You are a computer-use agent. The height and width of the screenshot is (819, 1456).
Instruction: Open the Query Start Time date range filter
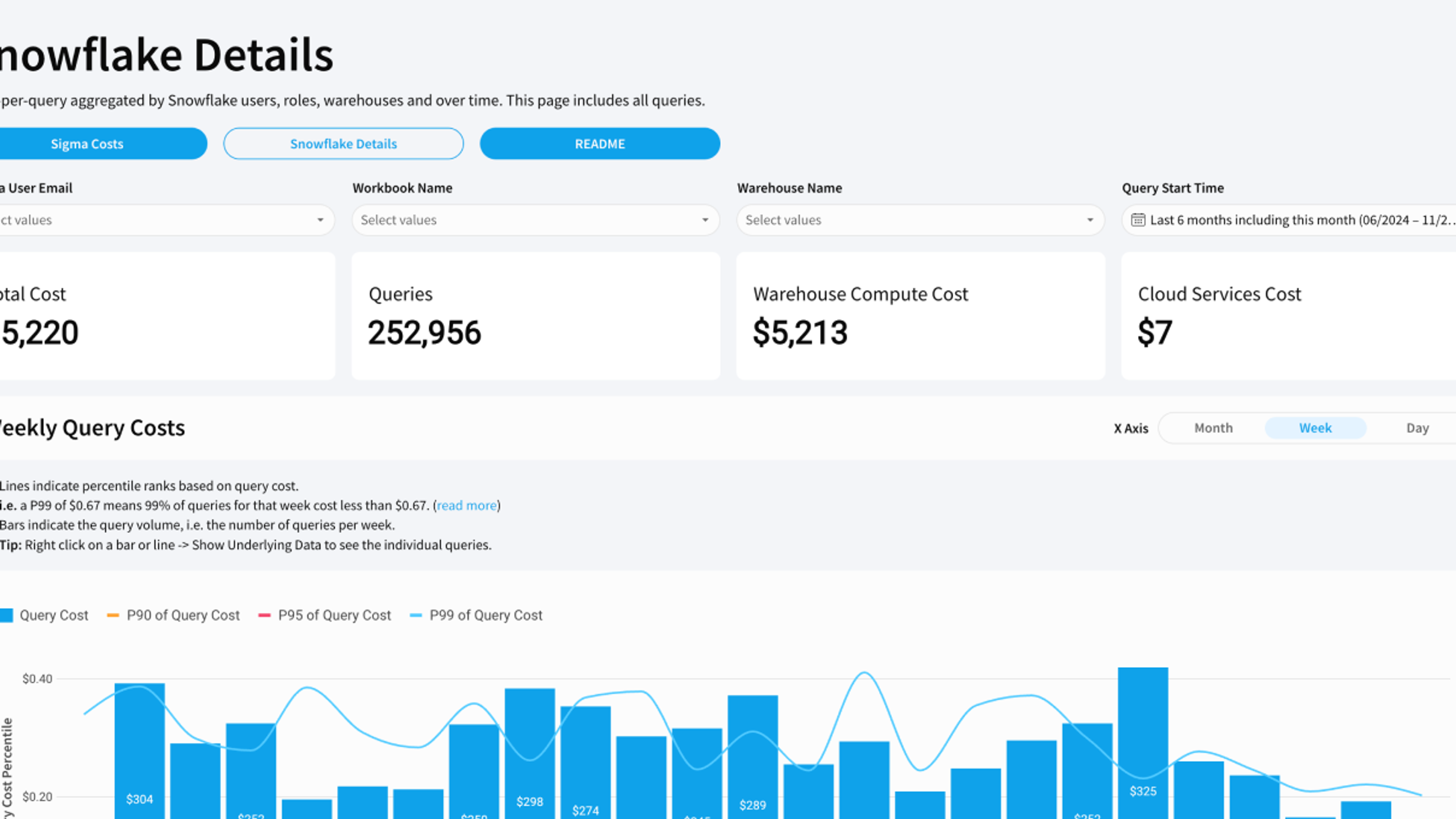[x=1289, y=220]
